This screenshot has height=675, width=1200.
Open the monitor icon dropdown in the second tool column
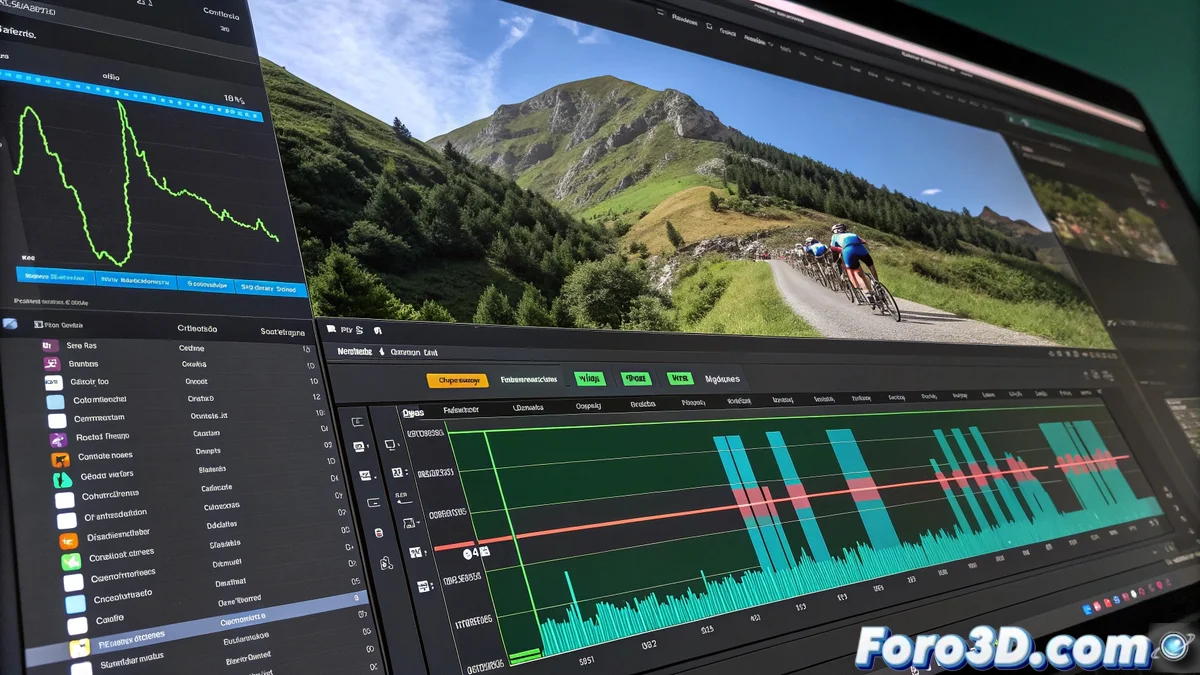pyautogui.click(x=391, y=445)
